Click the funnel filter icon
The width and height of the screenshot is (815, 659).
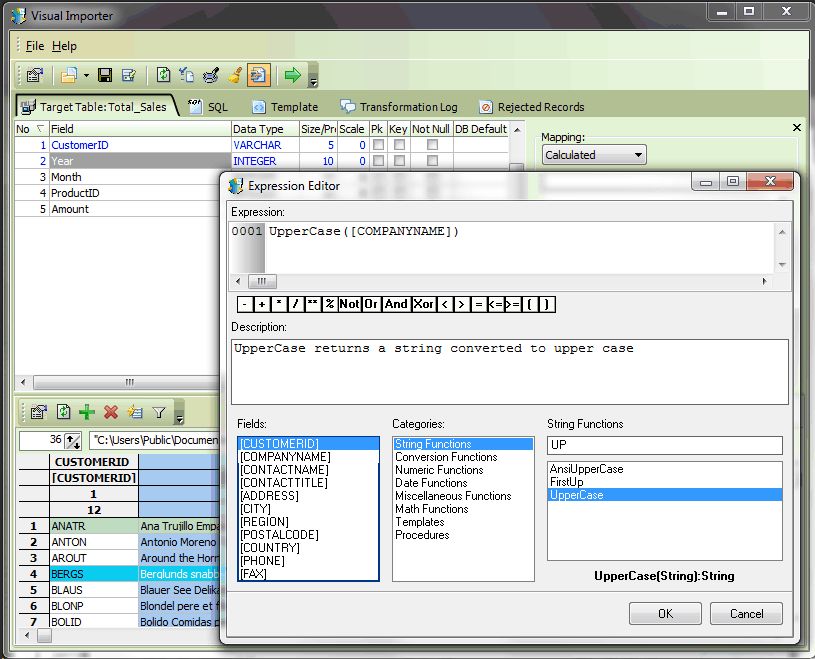(x=159, y=413)
